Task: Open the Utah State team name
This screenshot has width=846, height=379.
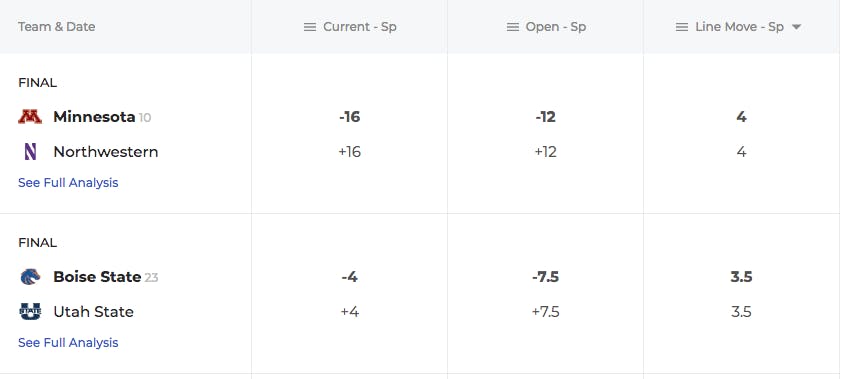Action: (93, 312)
